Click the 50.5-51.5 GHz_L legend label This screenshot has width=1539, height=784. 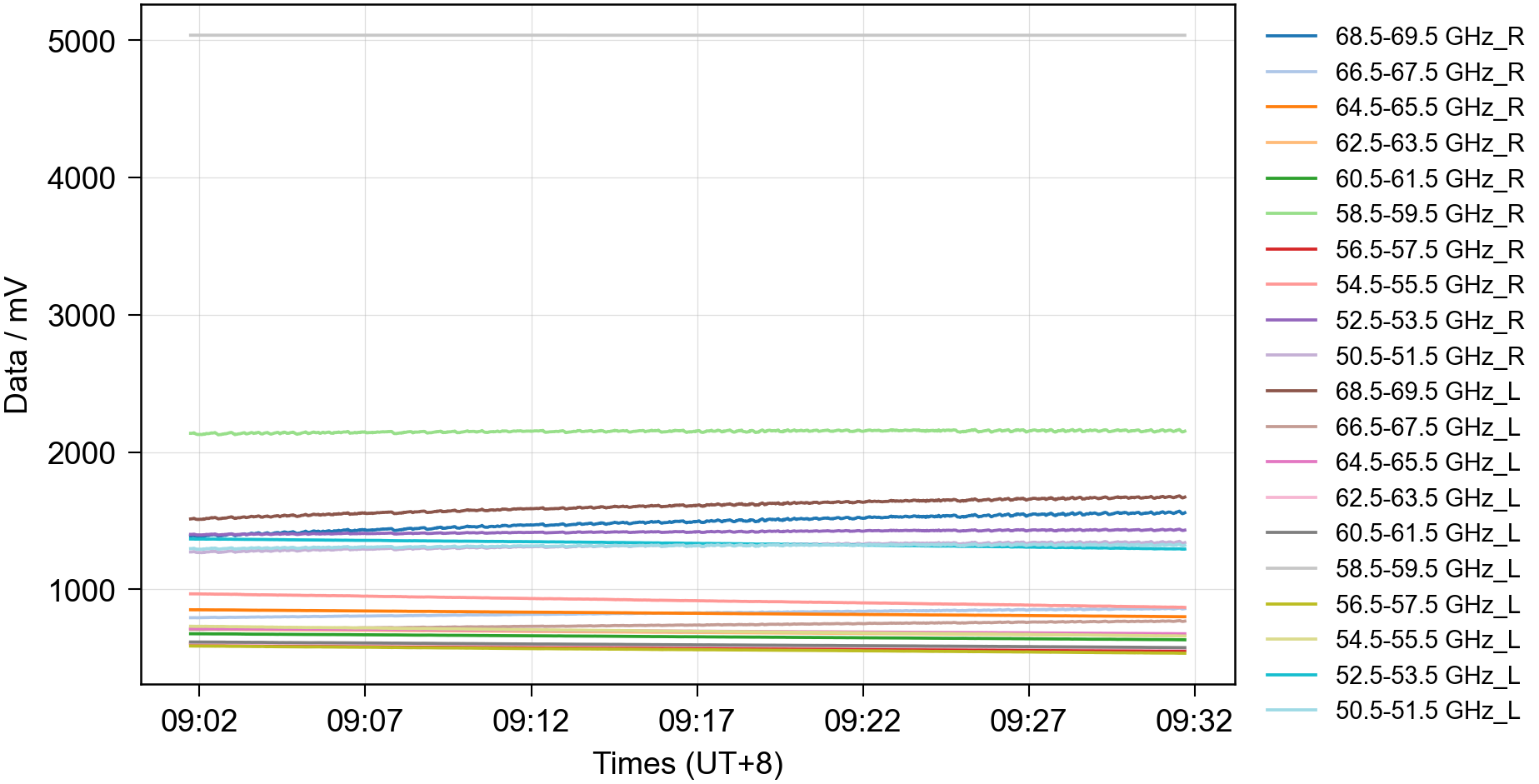pyautogui.click(x=1427, y=711)
